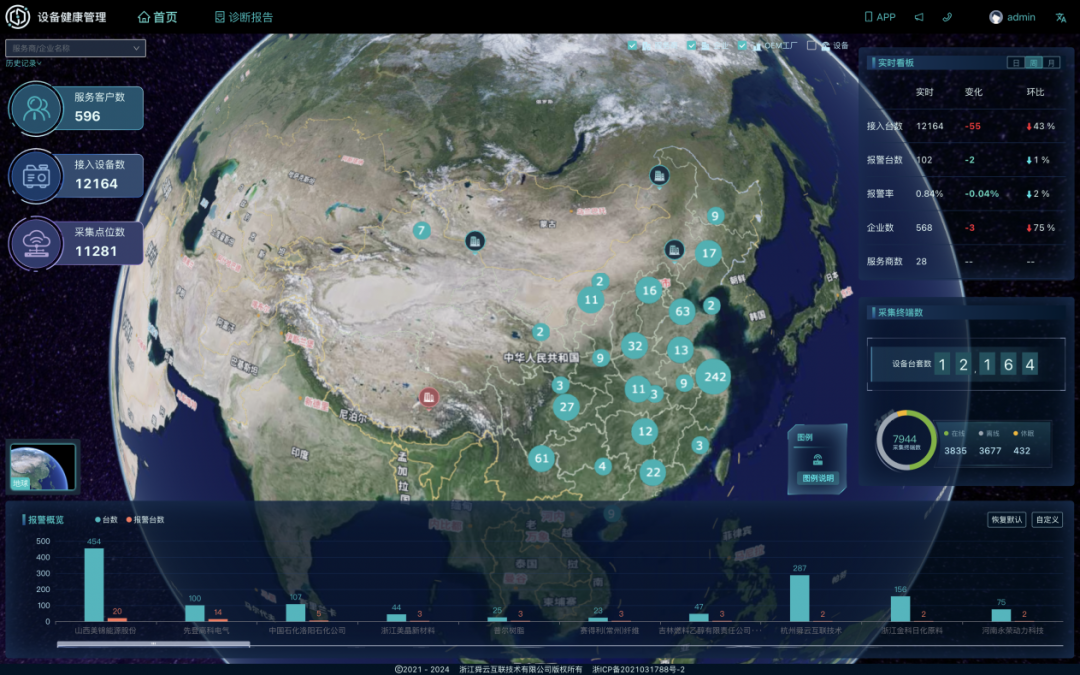The width and height of the screenshot is (1080, 675).
Task: Click the 浙江金科日化原料 axis label
Action: pos(912,630)
